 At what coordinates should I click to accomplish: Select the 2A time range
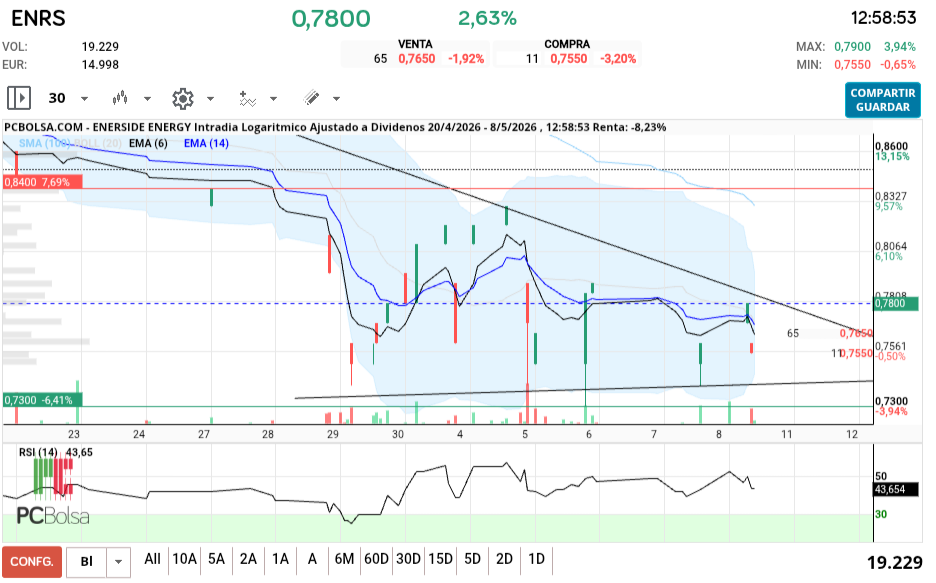[248, 559]
